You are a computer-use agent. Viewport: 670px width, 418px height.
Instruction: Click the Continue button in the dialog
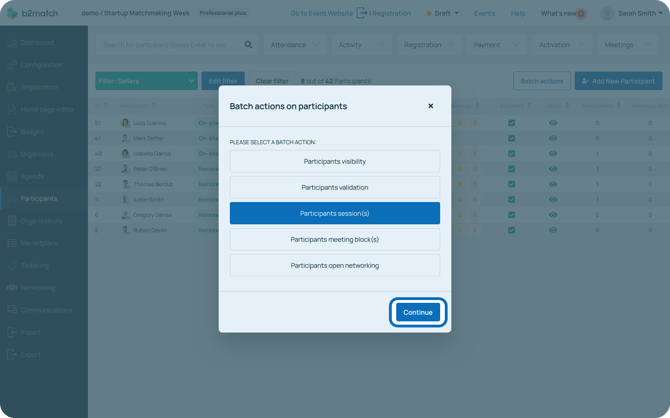(x=417, y=312)
